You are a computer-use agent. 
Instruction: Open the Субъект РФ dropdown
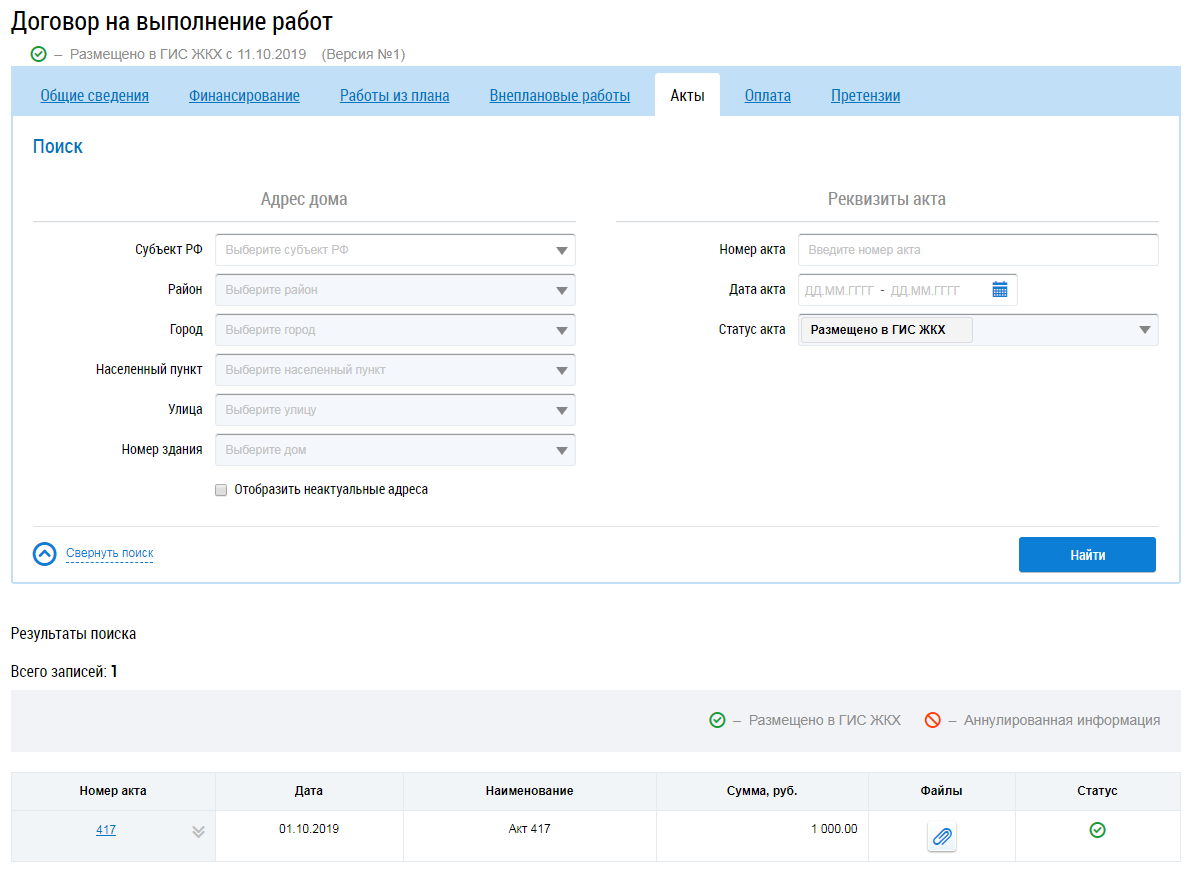coord(395,250)
